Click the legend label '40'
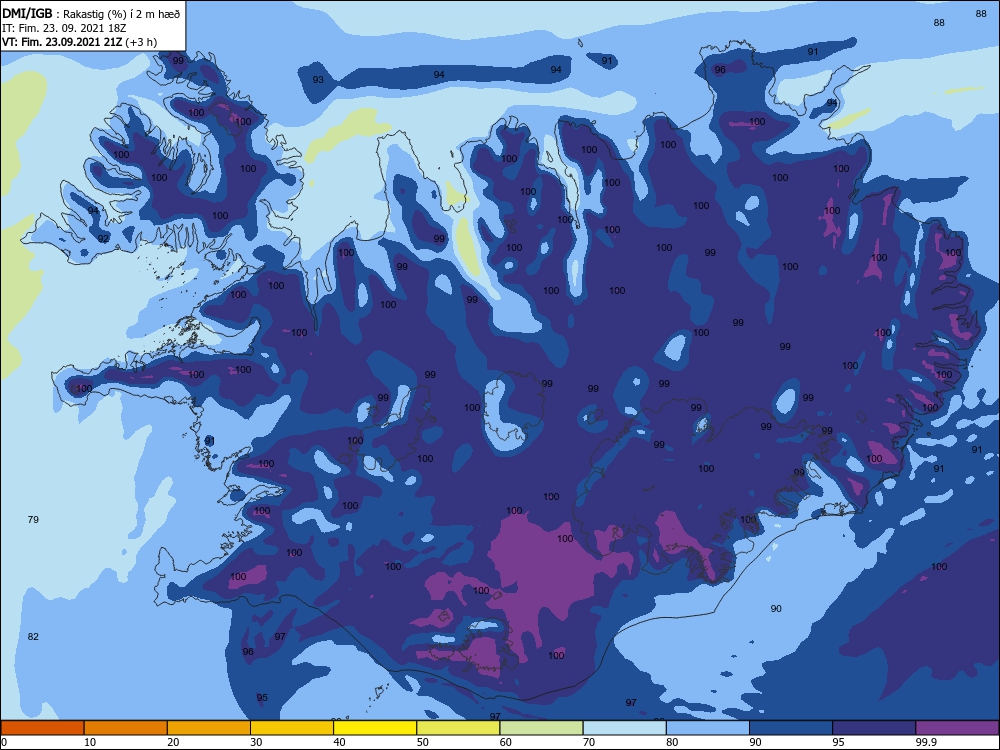Screen dimensions: 1000x750 tap(339, 742)
